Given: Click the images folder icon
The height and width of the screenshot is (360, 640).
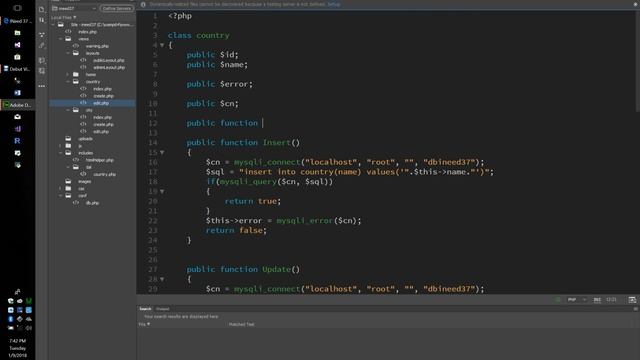Looking at the screenshot, I should tap(69, 181).
